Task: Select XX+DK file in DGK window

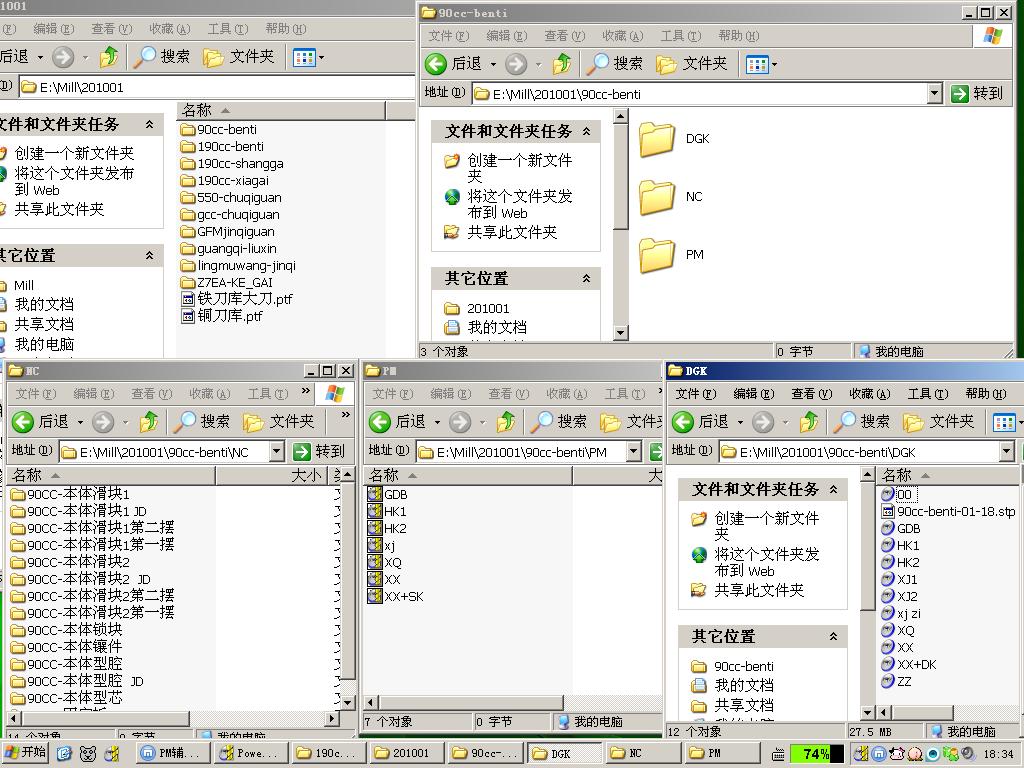Action: pos(909,665)
